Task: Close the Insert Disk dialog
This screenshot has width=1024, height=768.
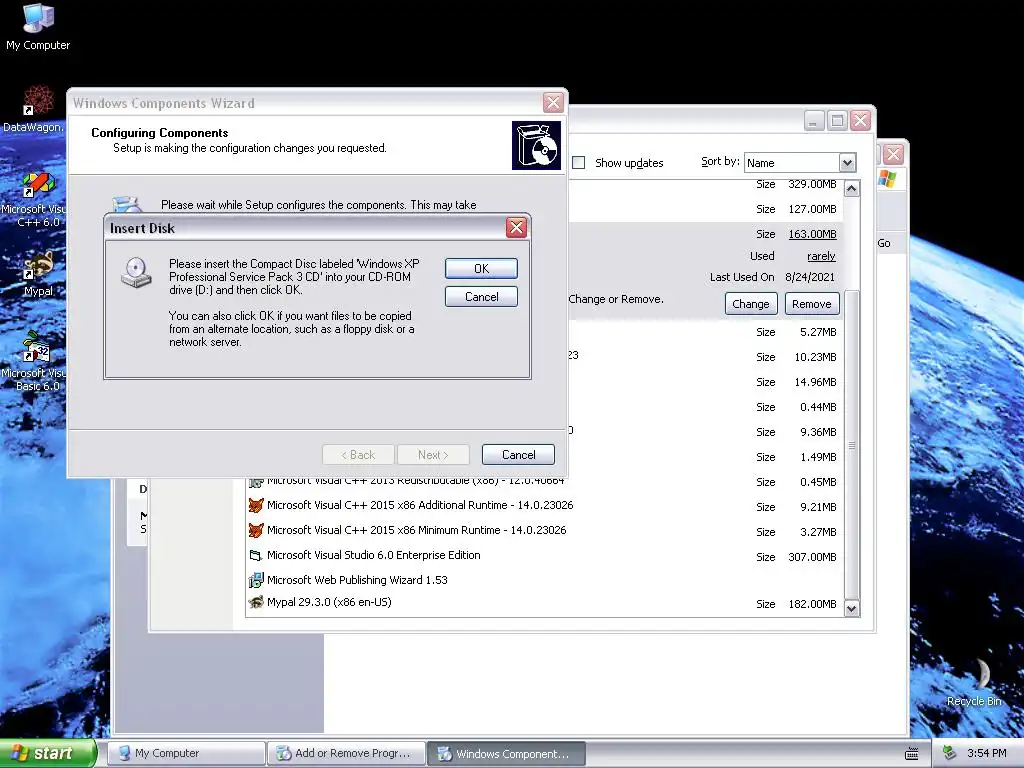Action: click(517, 227)
